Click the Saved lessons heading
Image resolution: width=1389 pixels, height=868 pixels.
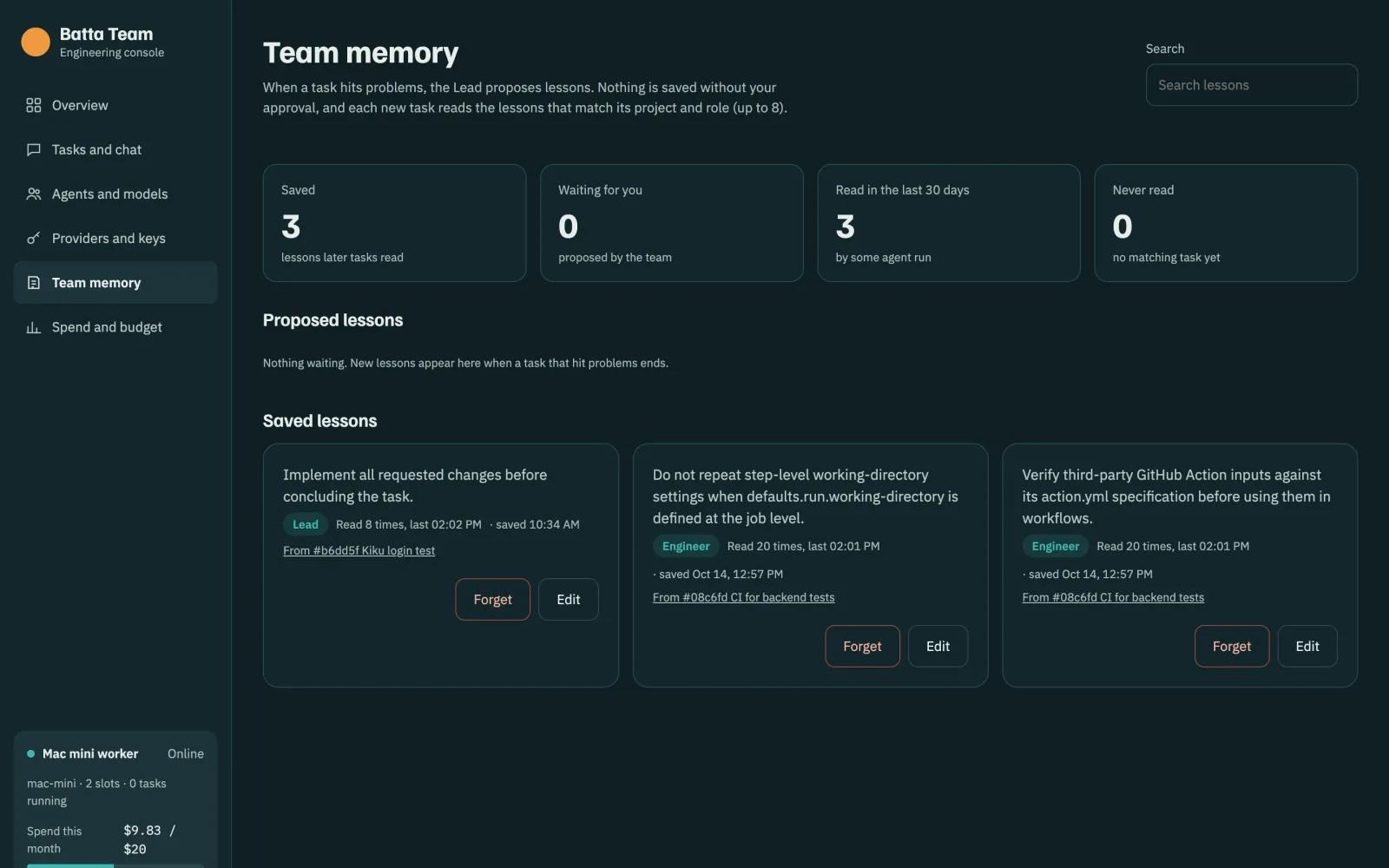coord(319,421)
